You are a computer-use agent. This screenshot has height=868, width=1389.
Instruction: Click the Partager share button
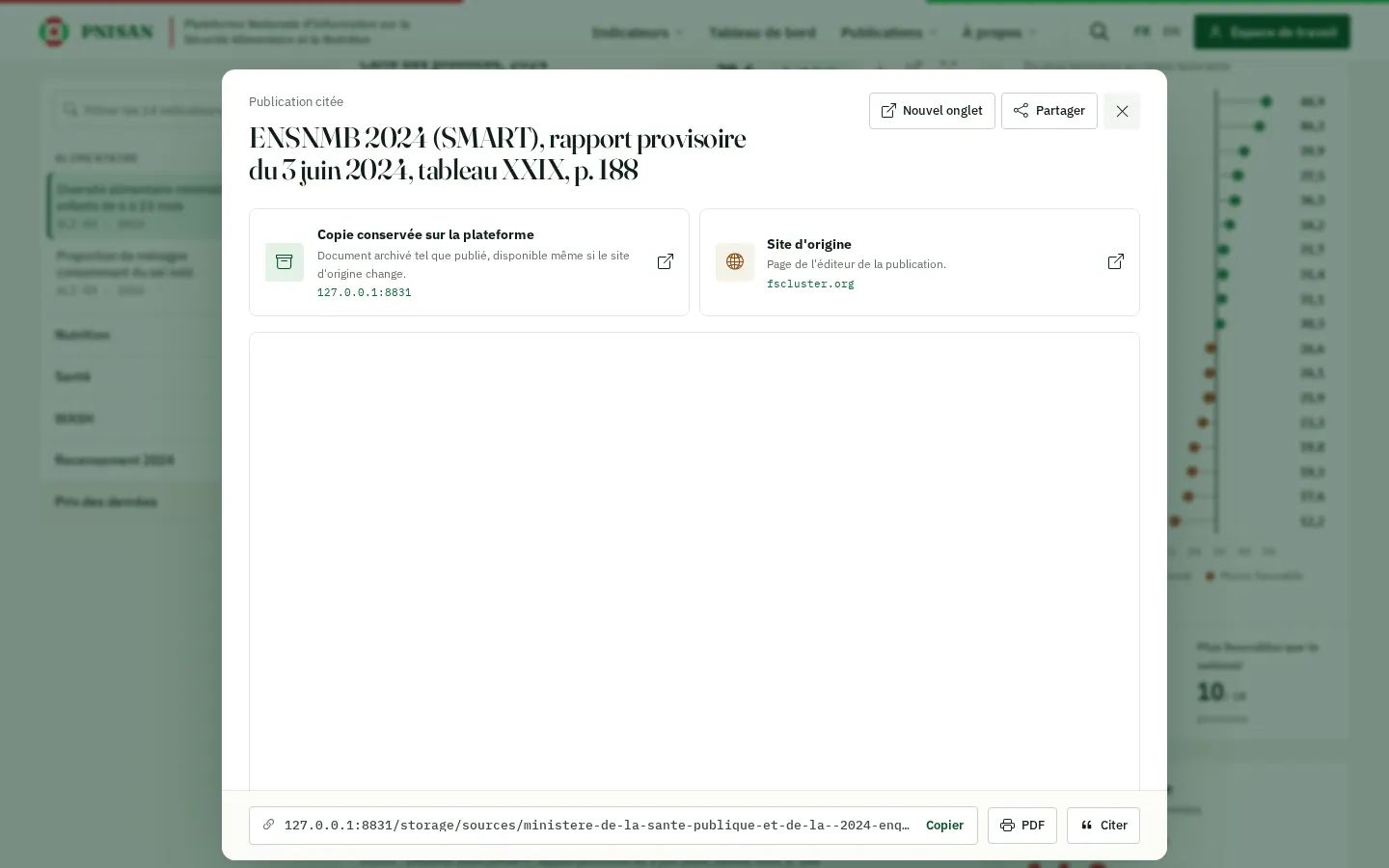[1049, 111]
